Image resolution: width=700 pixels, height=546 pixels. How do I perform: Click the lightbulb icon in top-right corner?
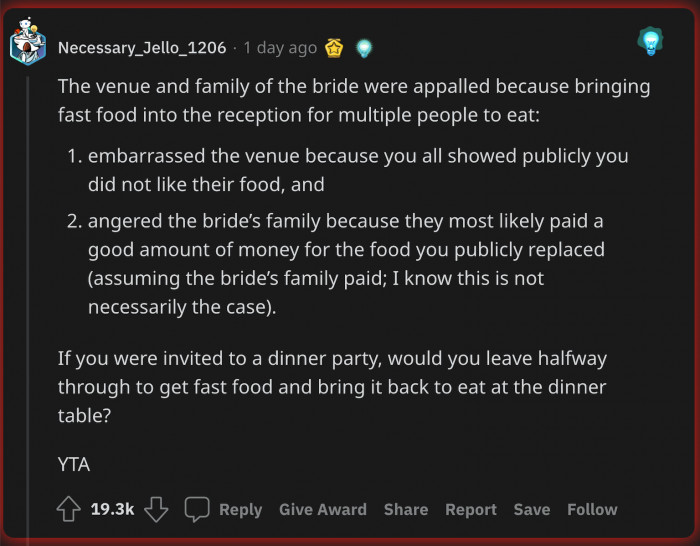pyautogui.click(x=651, y=42)
